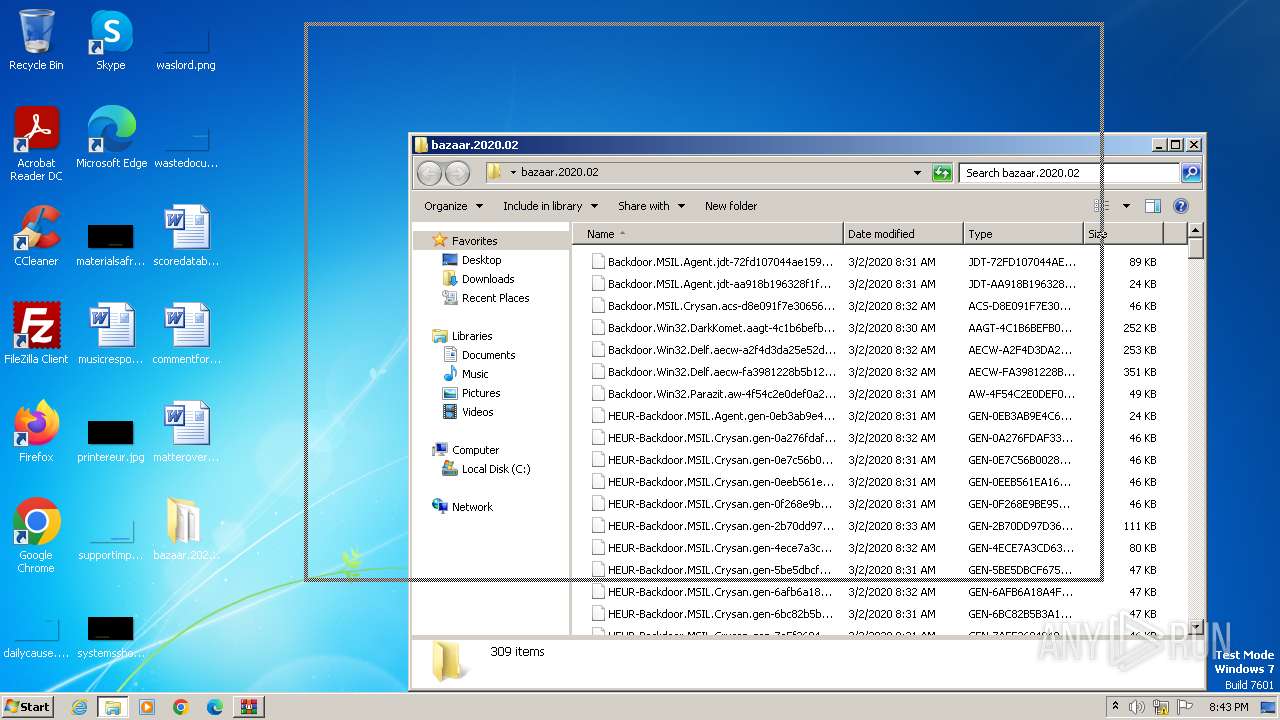Open Edge from the taskbar
Image resolution: width=1280 pixels, height=720 pixels.
215,707
